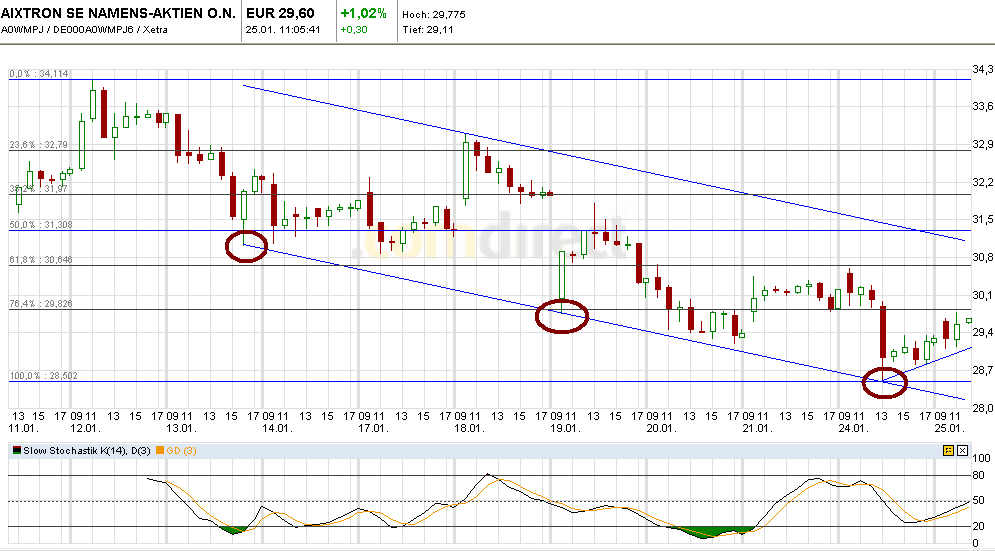Select the 'GD (3)' legend label
Image resolution: width=995 pixels, height=551 pixels.
[x=181, y=451]
